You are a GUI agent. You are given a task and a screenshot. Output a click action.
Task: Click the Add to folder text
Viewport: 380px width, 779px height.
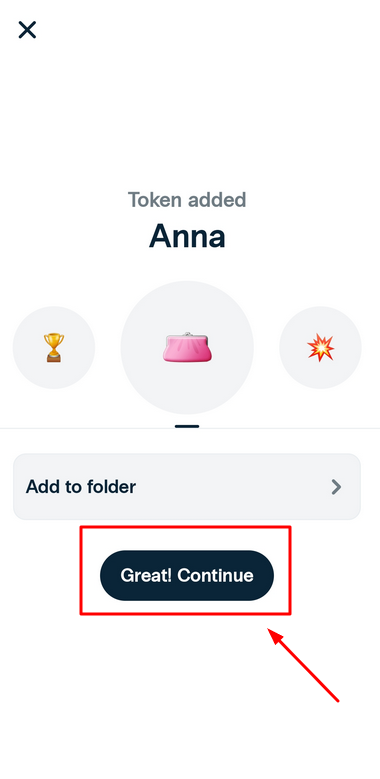coord(80,486)
